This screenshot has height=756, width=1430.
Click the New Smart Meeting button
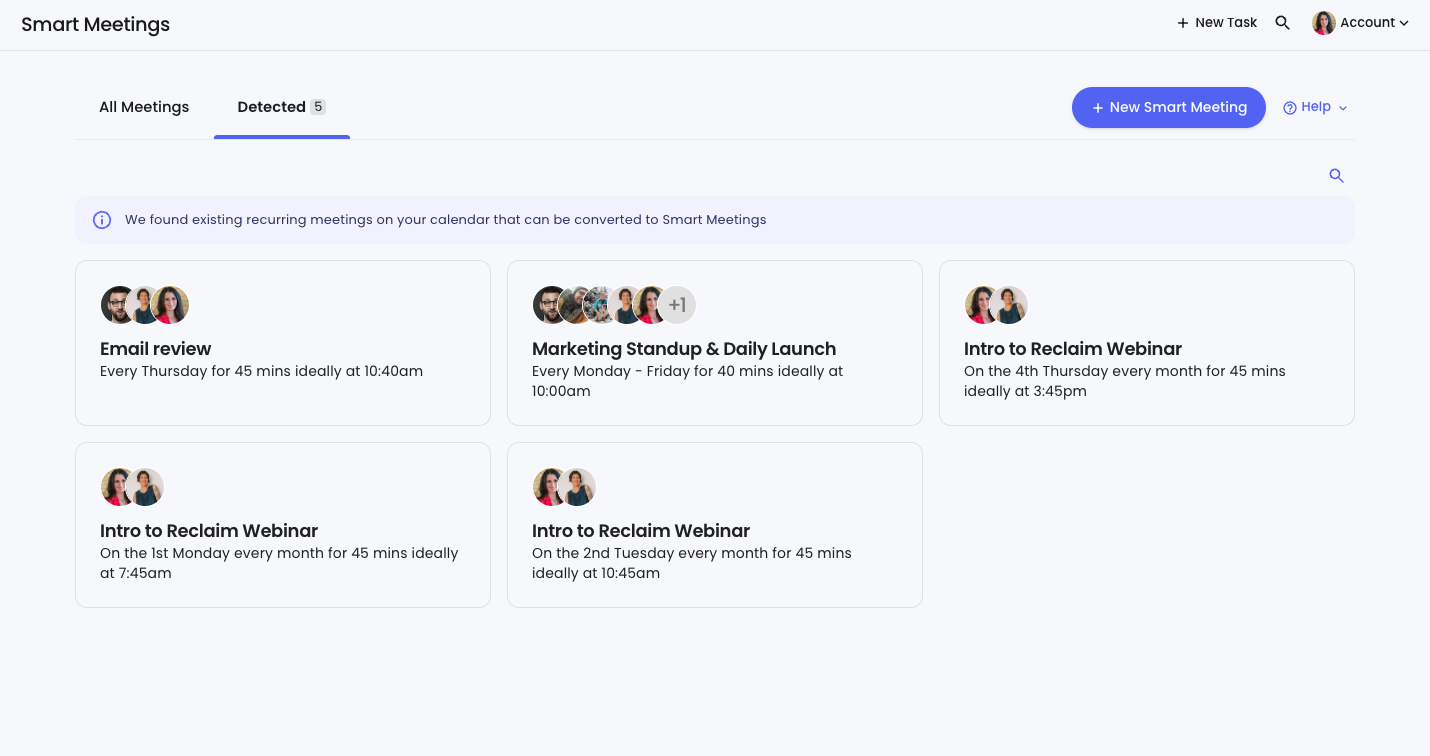1169,107
